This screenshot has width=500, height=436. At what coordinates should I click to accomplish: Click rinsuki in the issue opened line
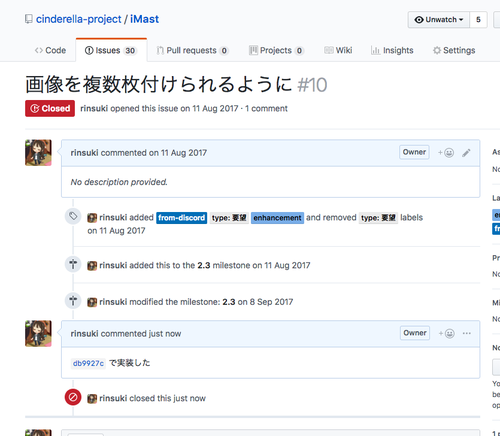click(x=94, y=108)
